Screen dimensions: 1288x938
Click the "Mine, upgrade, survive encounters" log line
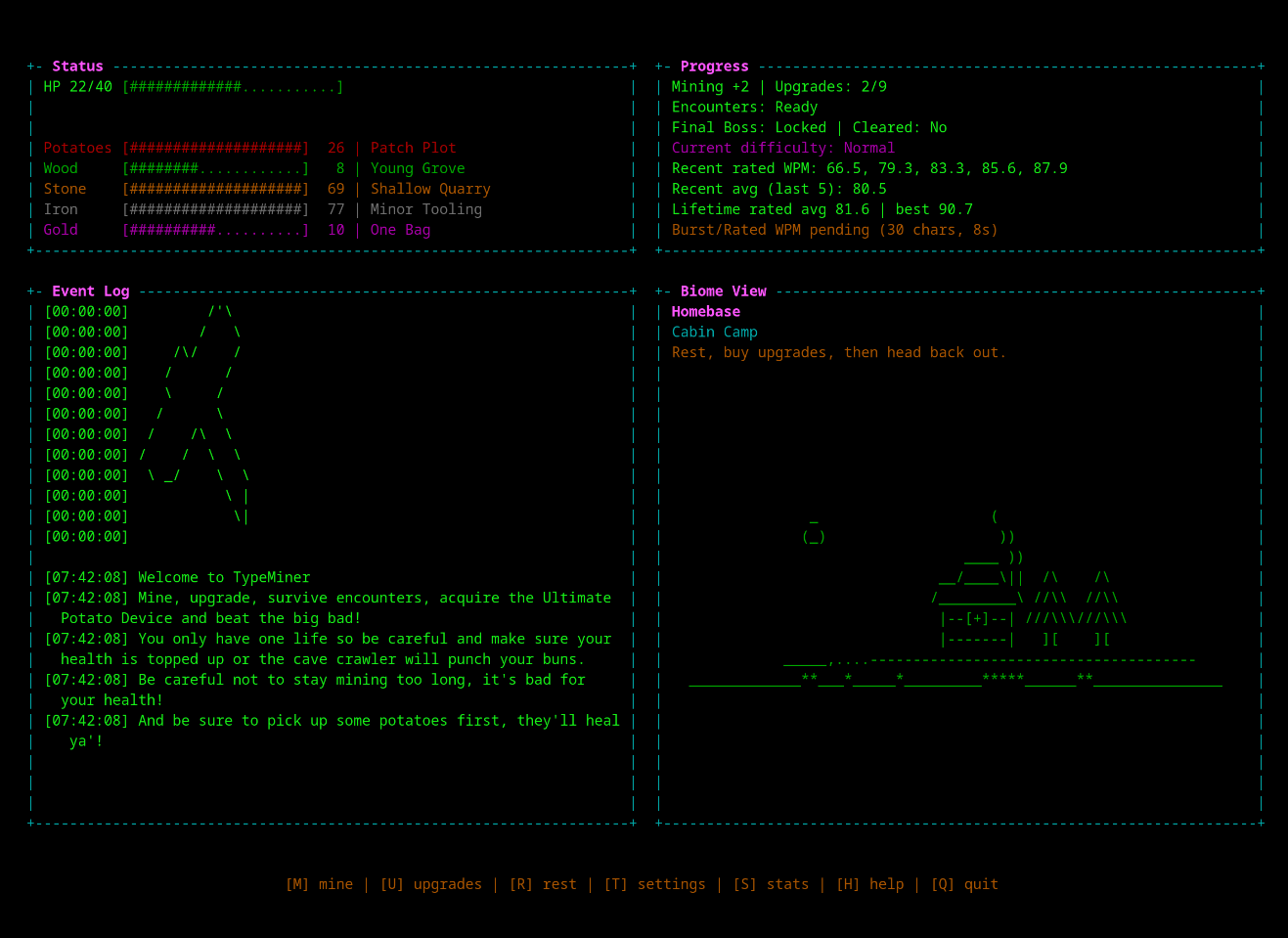[328, 608]
